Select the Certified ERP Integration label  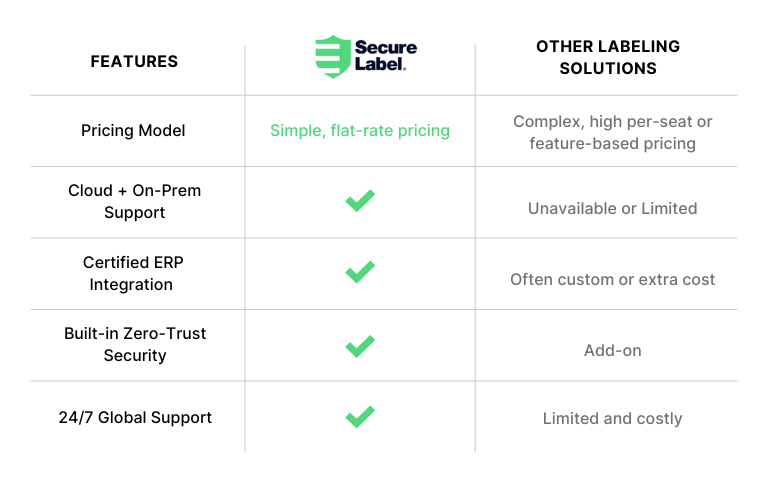pos(133,273)
